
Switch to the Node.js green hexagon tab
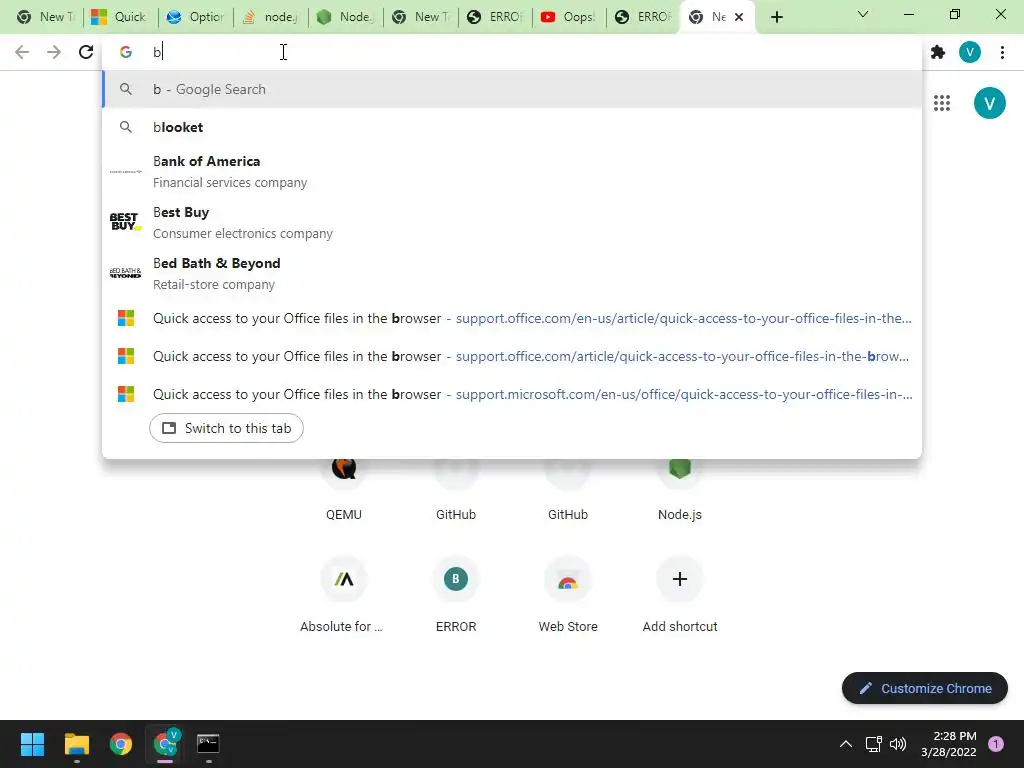[345, 17]
